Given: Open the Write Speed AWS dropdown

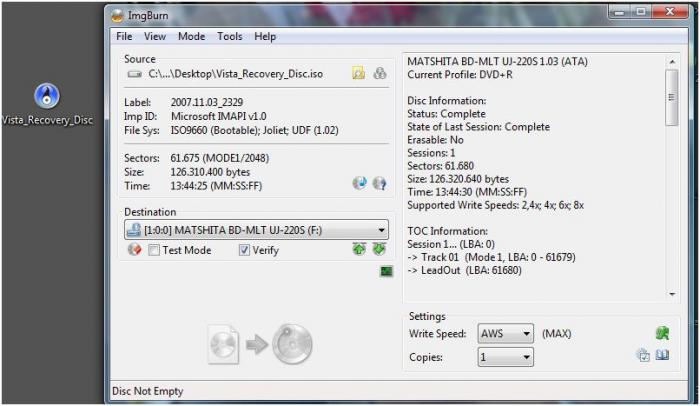Looking at the screenshot, I should [505, 334].
